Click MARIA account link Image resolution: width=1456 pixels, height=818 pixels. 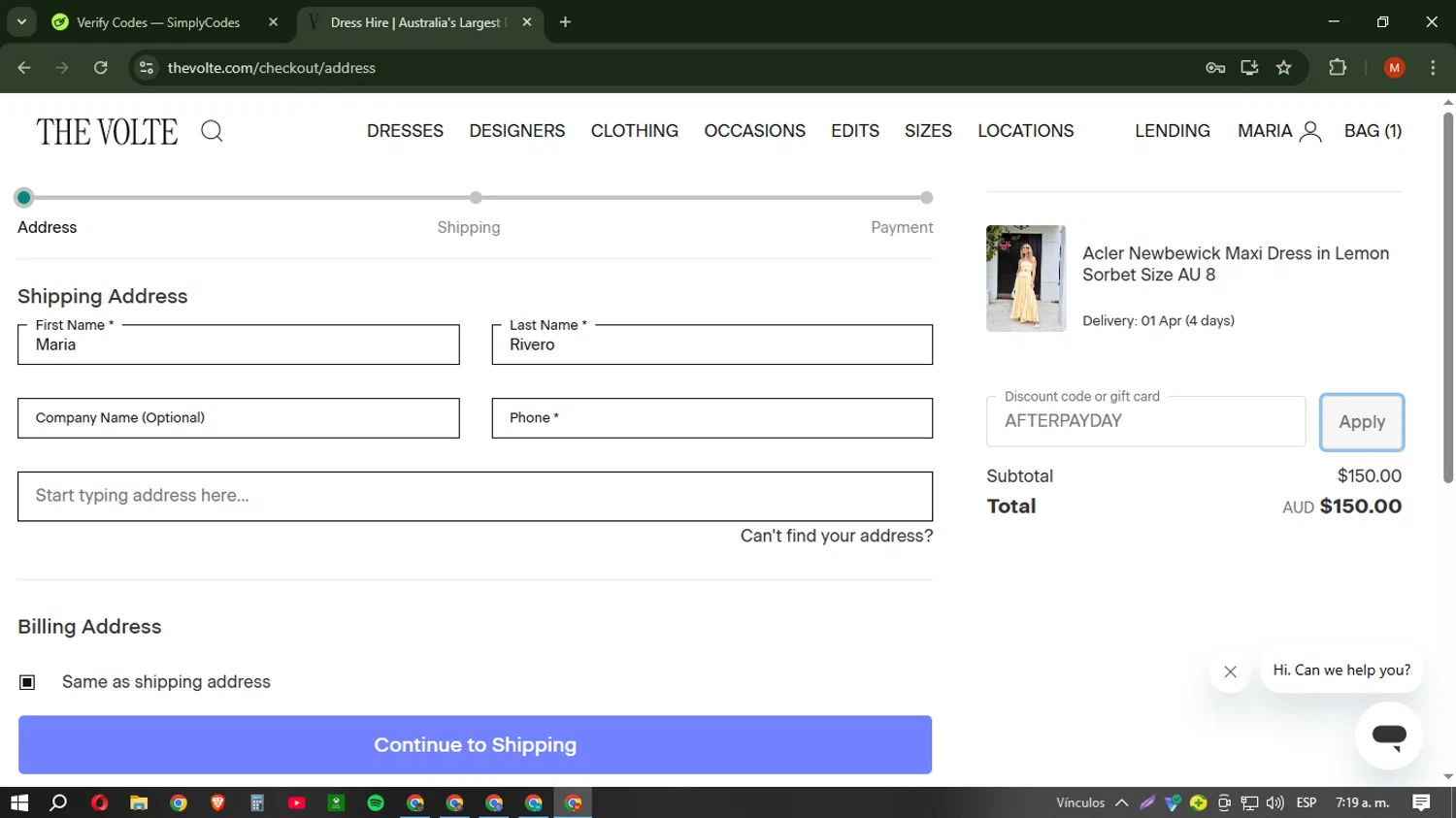[1264, 131]
